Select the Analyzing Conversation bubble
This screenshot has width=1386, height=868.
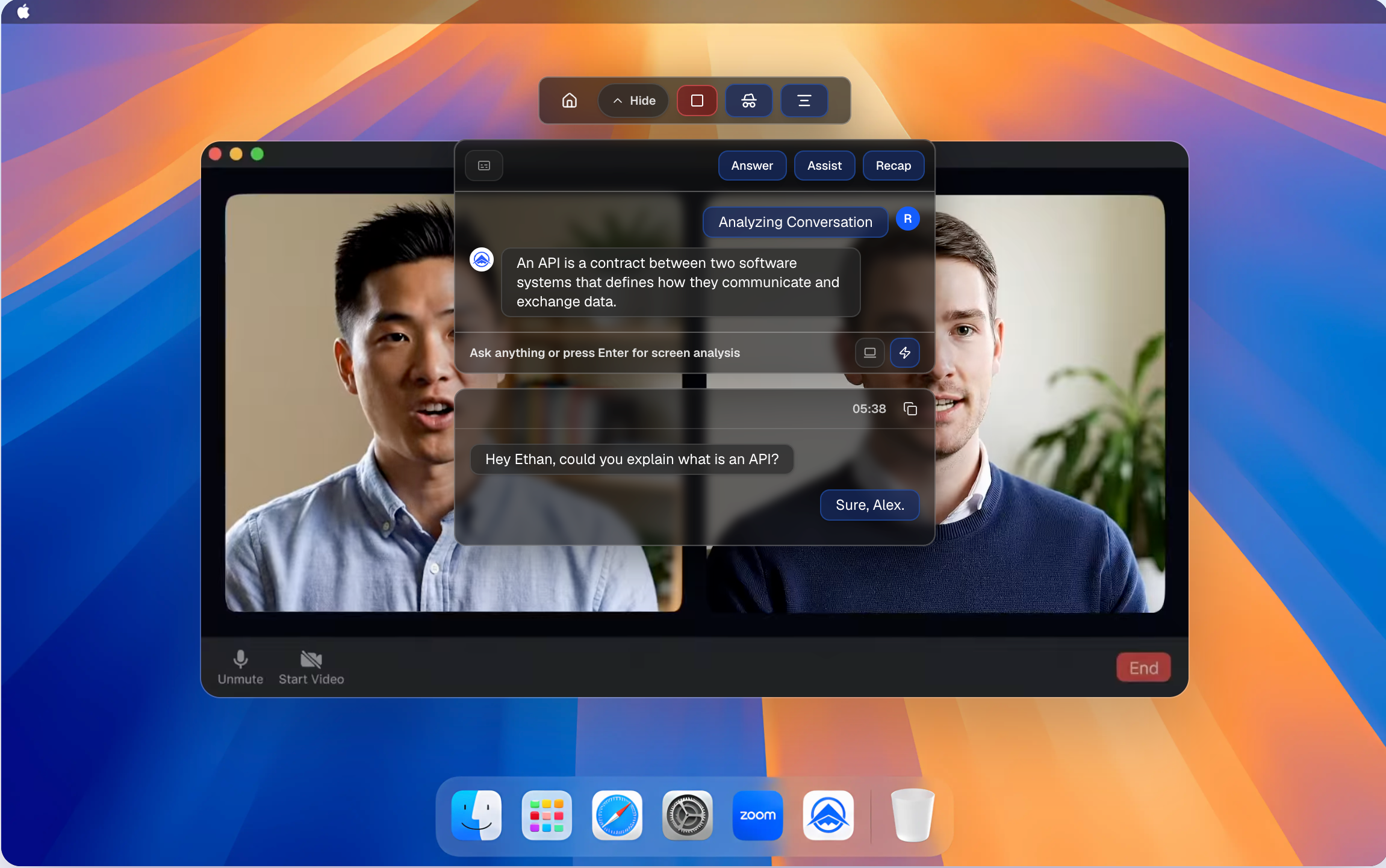coord(795,222)
